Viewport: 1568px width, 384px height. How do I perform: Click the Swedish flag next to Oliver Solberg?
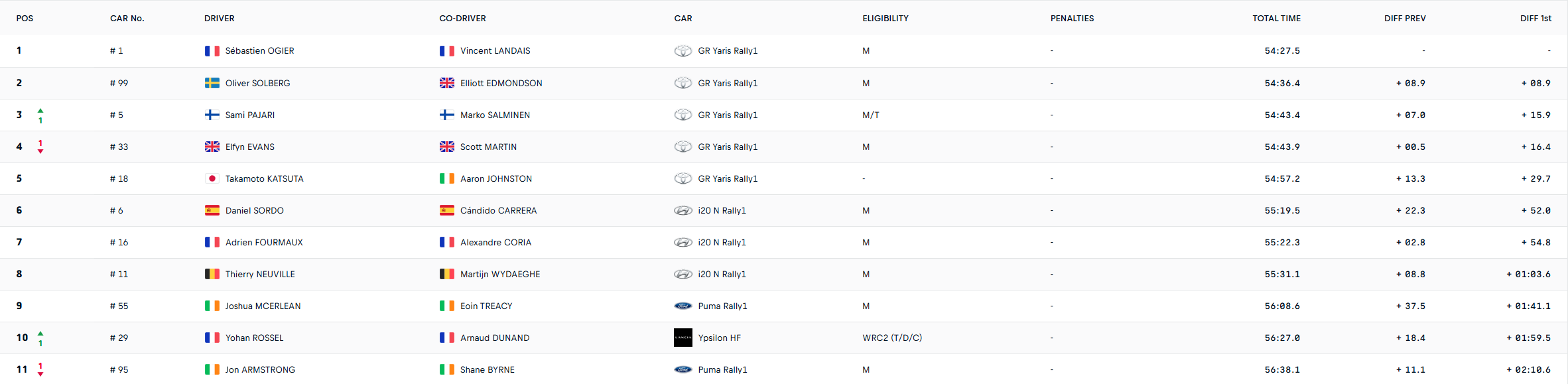click(212, 83)
